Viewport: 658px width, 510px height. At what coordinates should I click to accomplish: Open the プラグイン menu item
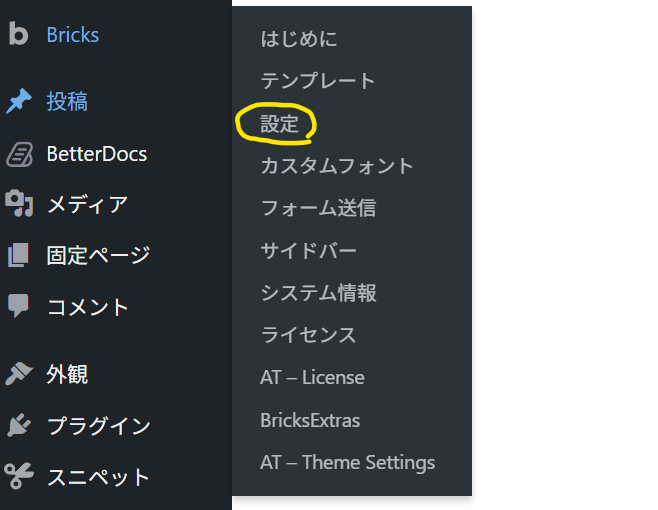pos(98,426)
